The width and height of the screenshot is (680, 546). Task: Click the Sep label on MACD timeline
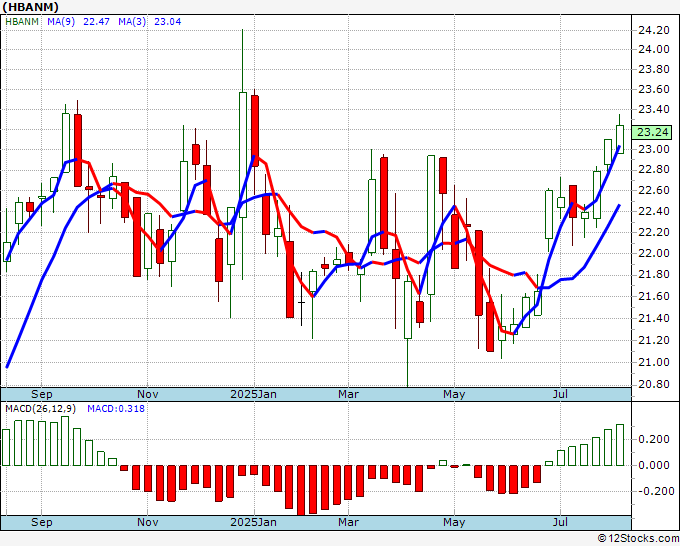(x=42, y=522)
